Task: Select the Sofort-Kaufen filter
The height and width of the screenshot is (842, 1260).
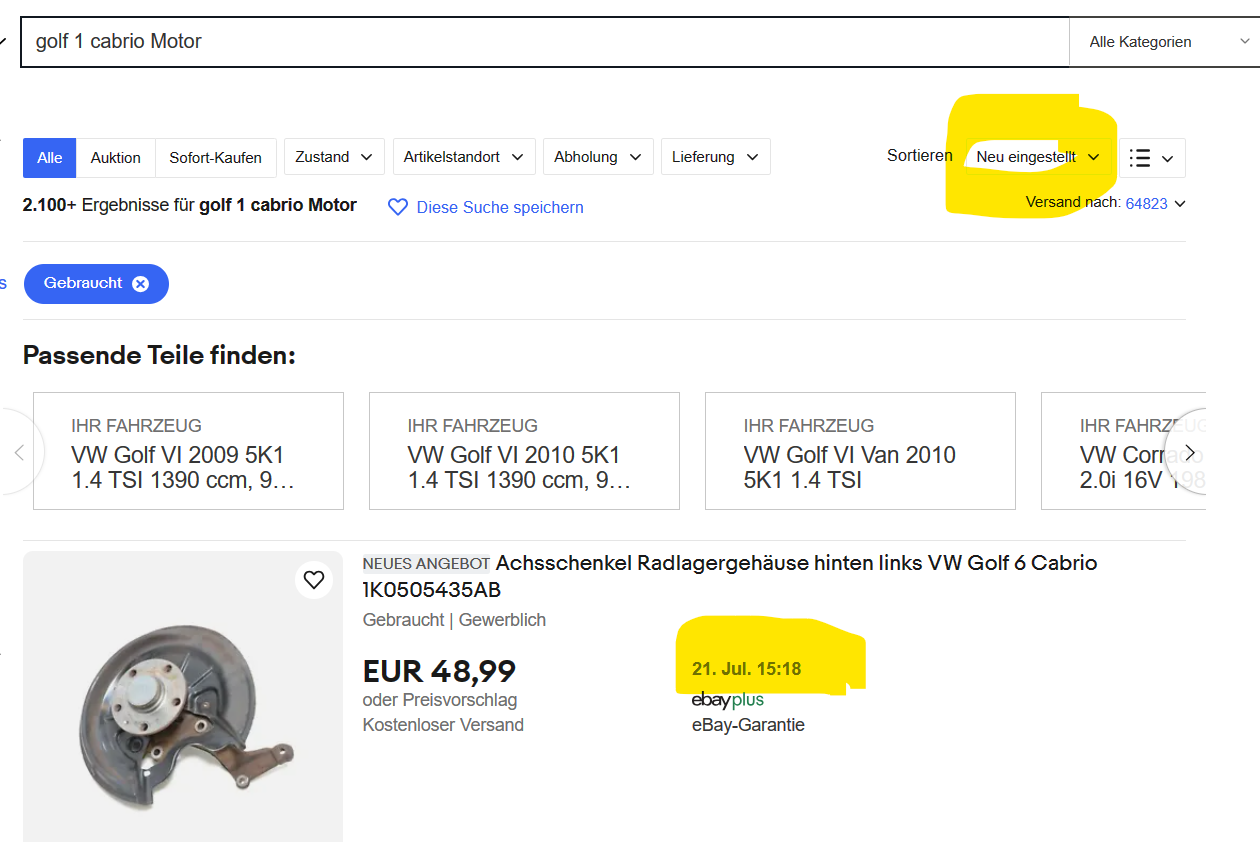Action: pyautogui.click(x=215, y=158)
